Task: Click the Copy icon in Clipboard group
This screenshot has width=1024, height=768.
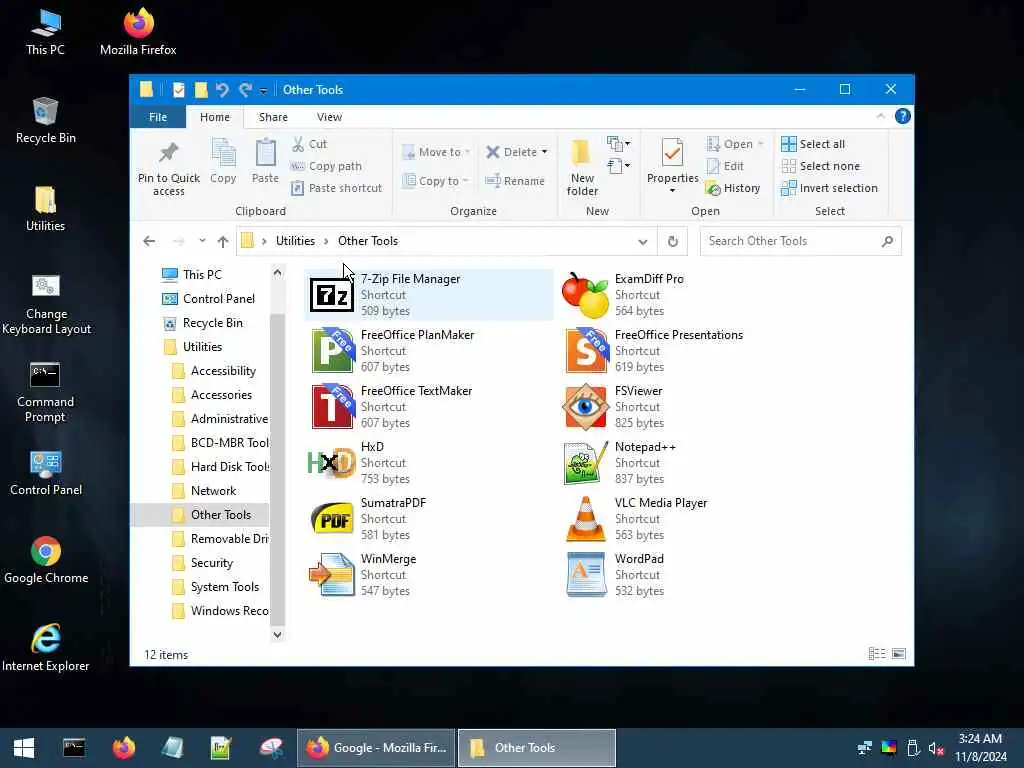Action: 223,153
